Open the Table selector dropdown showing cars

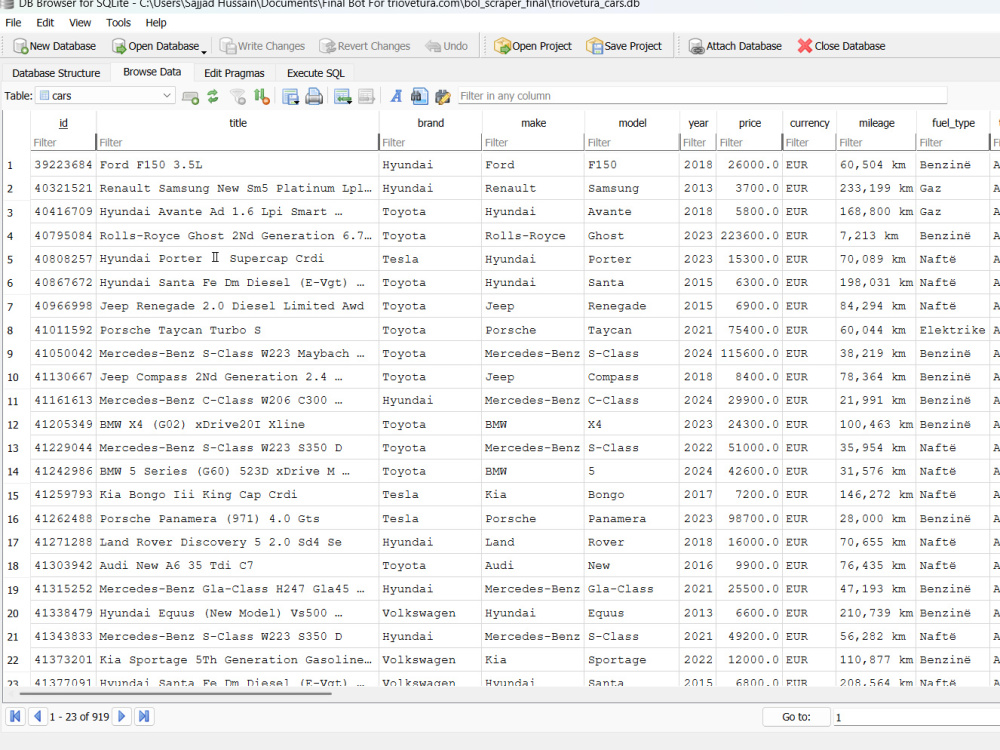coord(105,96)
